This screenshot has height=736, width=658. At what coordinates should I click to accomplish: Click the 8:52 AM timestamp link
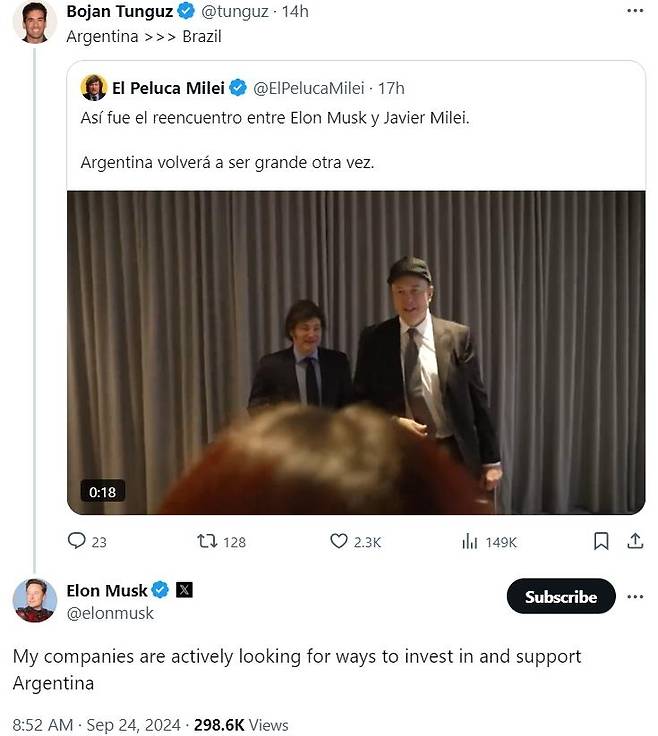pyautogui.click(x=43, y=725)
